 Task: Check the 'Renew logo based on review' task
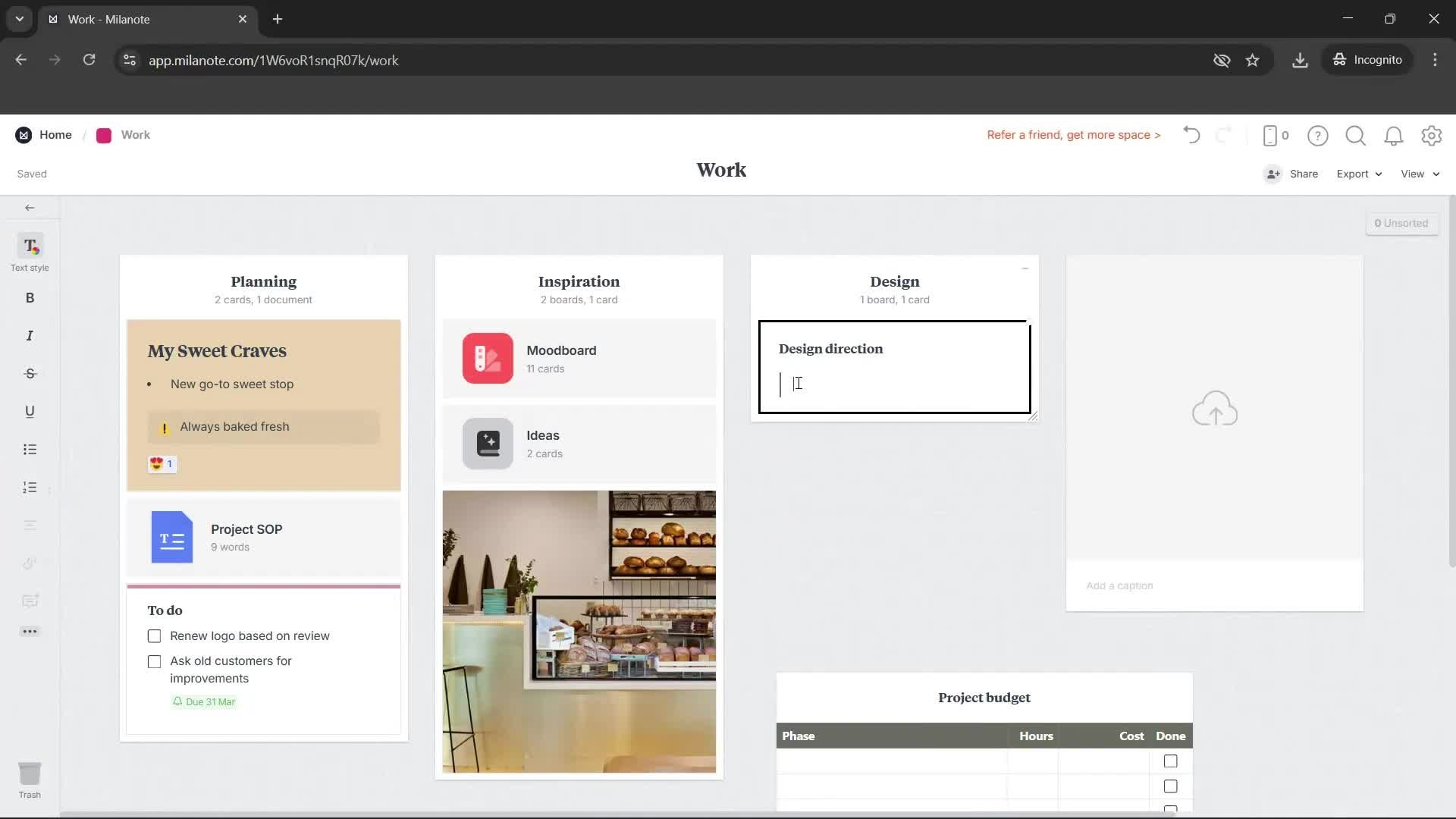(154, 635)
